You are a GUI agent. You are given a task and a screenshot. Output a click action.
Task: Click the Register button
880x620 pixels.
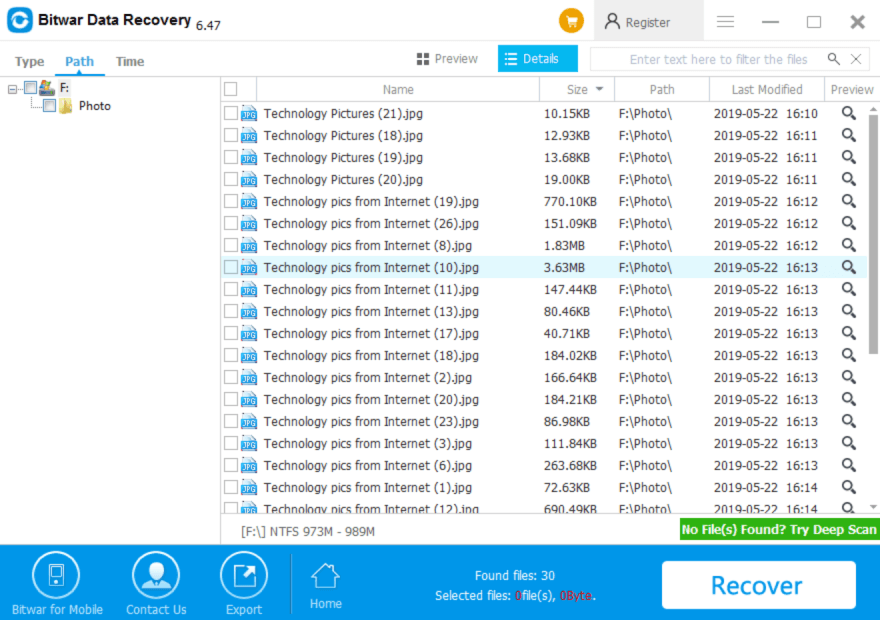coord(648,22)
